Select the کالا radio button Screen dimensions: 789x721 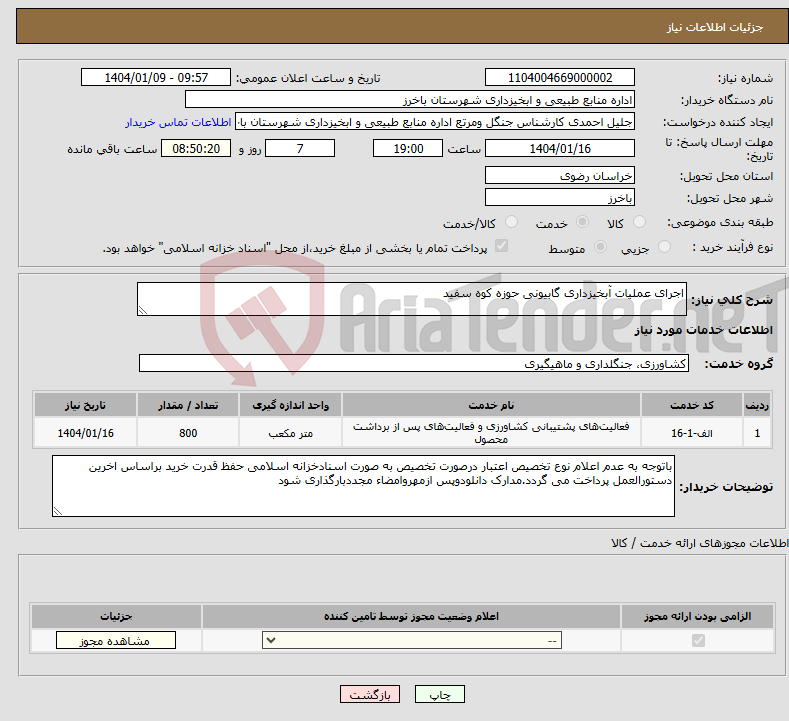click(x=639, y=222)
